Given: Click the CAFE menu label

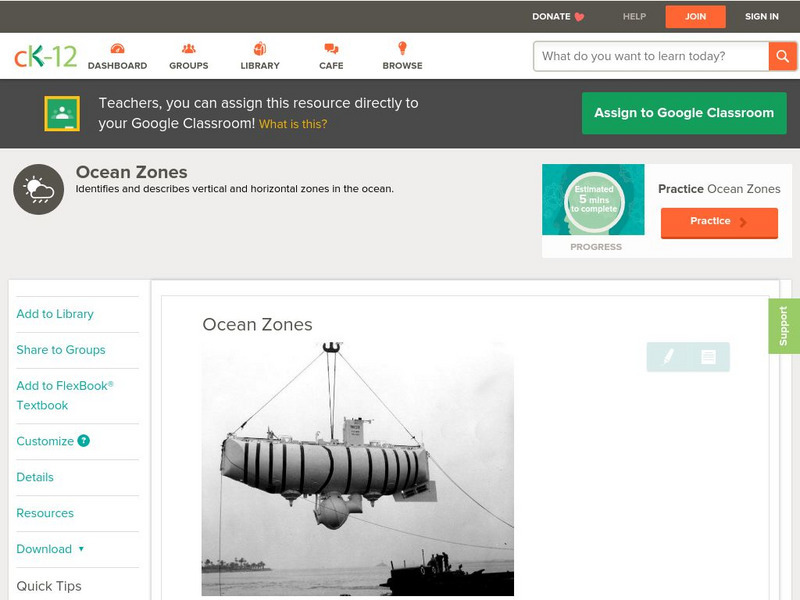Looking at the screenshot, I should pos(331,66).
